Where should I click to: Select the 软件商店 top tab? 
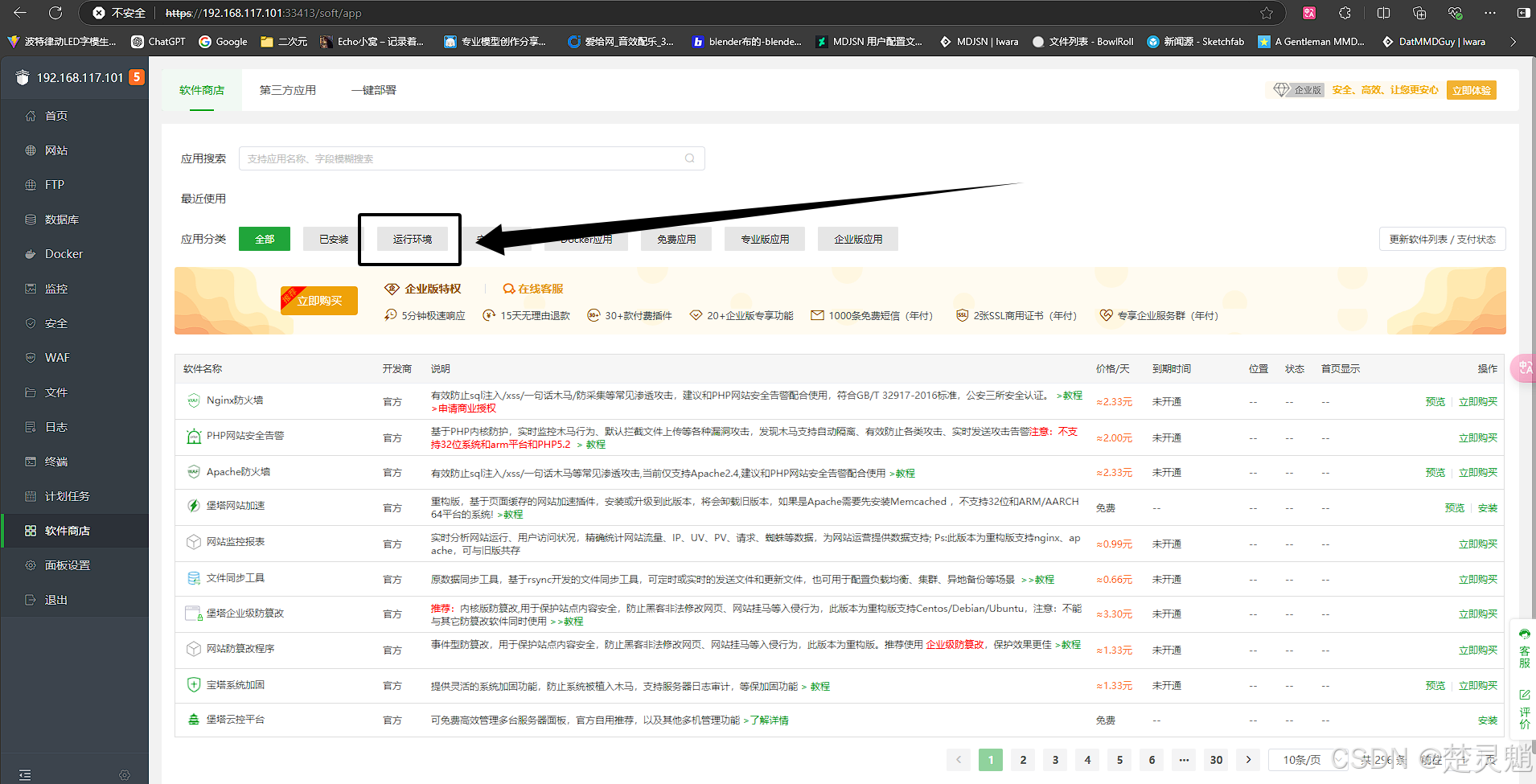(x=202, y=90)
